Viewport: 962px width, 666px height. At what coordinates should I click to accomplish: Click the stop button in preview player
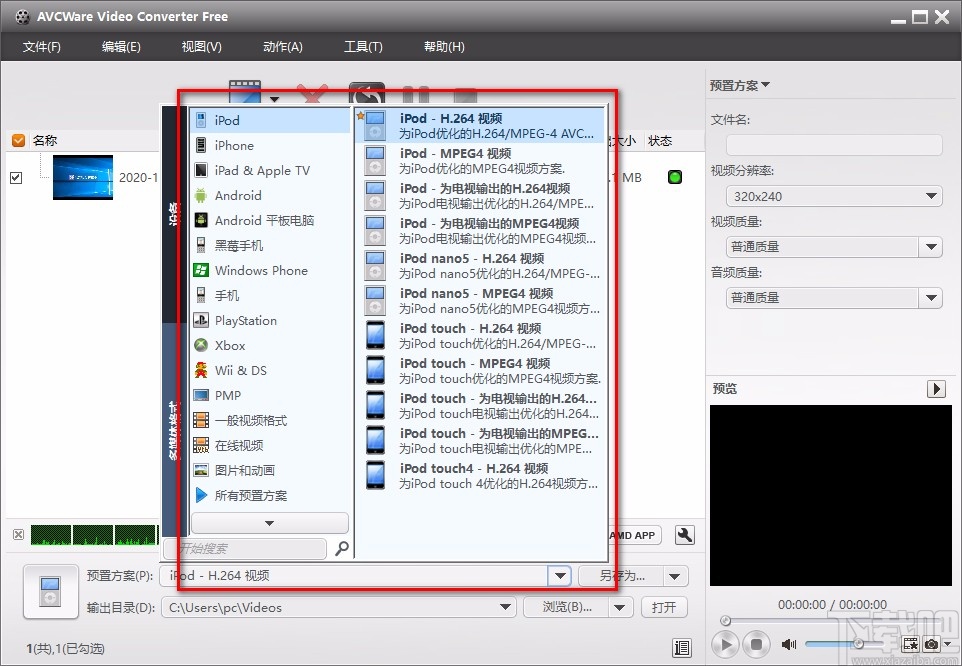[x=756, y=645]
